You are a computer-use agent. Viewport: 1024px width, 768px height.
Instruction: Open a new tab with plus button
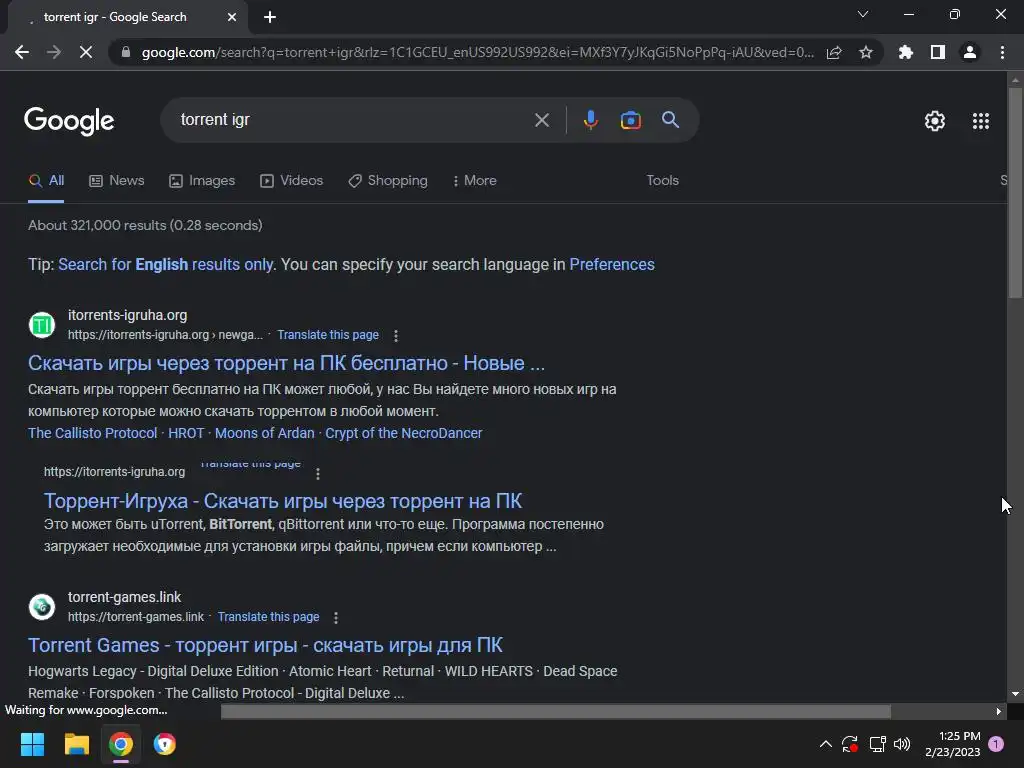(x=270, y=17)
